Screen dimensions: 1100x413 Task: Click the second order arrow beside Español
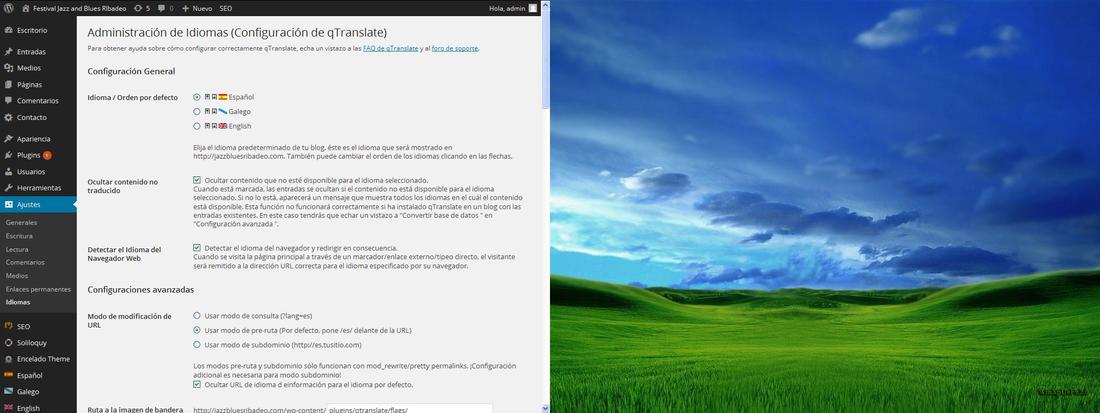[214, 97]
